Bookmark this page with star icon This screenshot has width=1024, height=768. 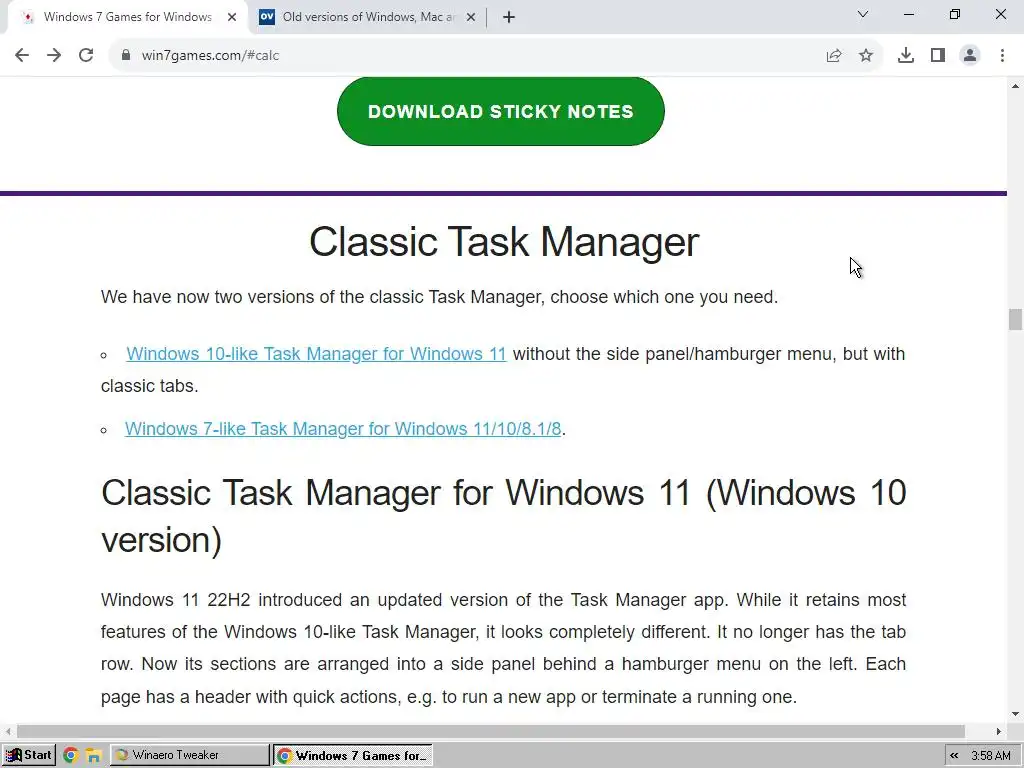coord(866,56)
